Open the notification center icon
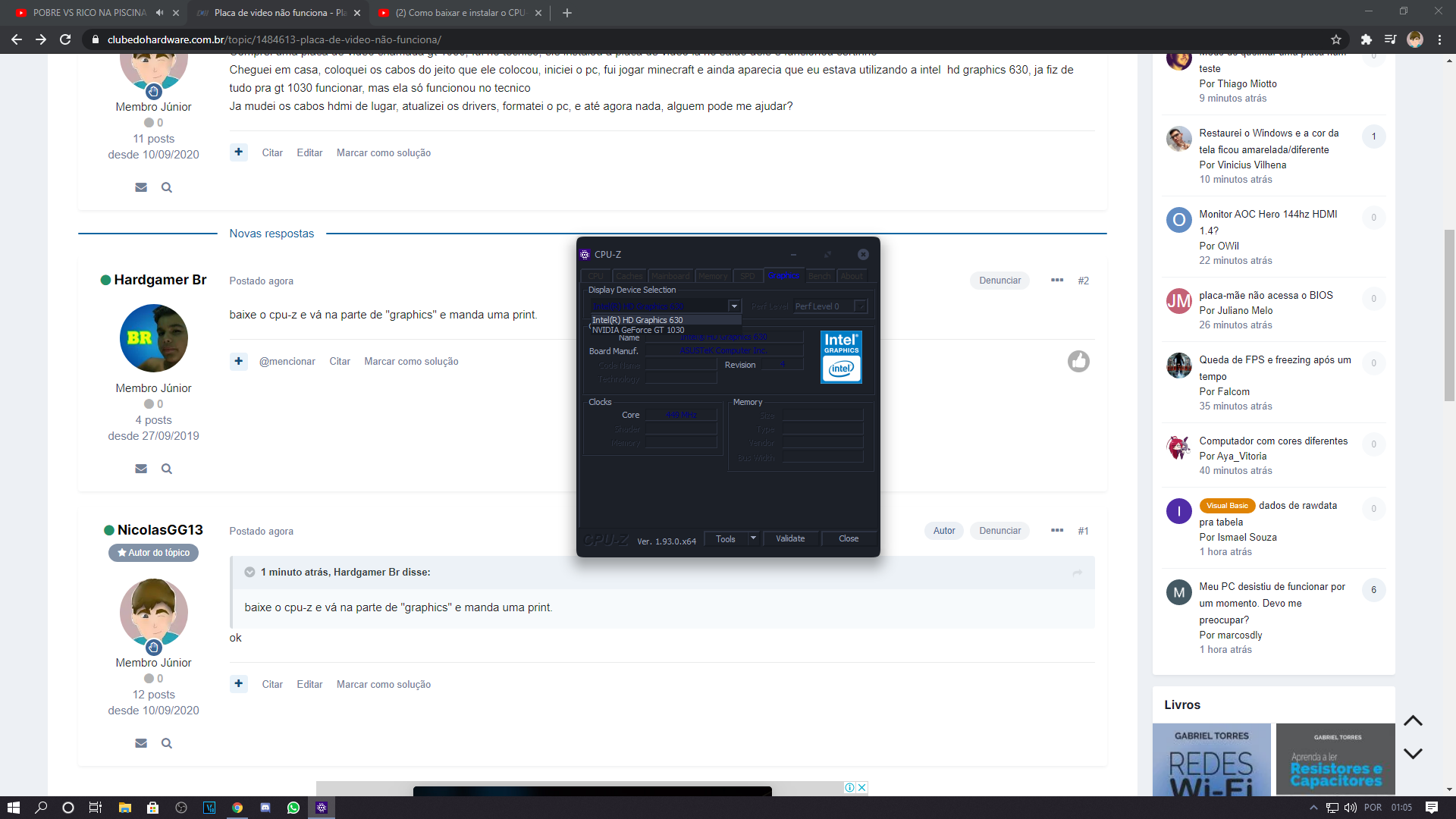 [x=1431, y=808]
